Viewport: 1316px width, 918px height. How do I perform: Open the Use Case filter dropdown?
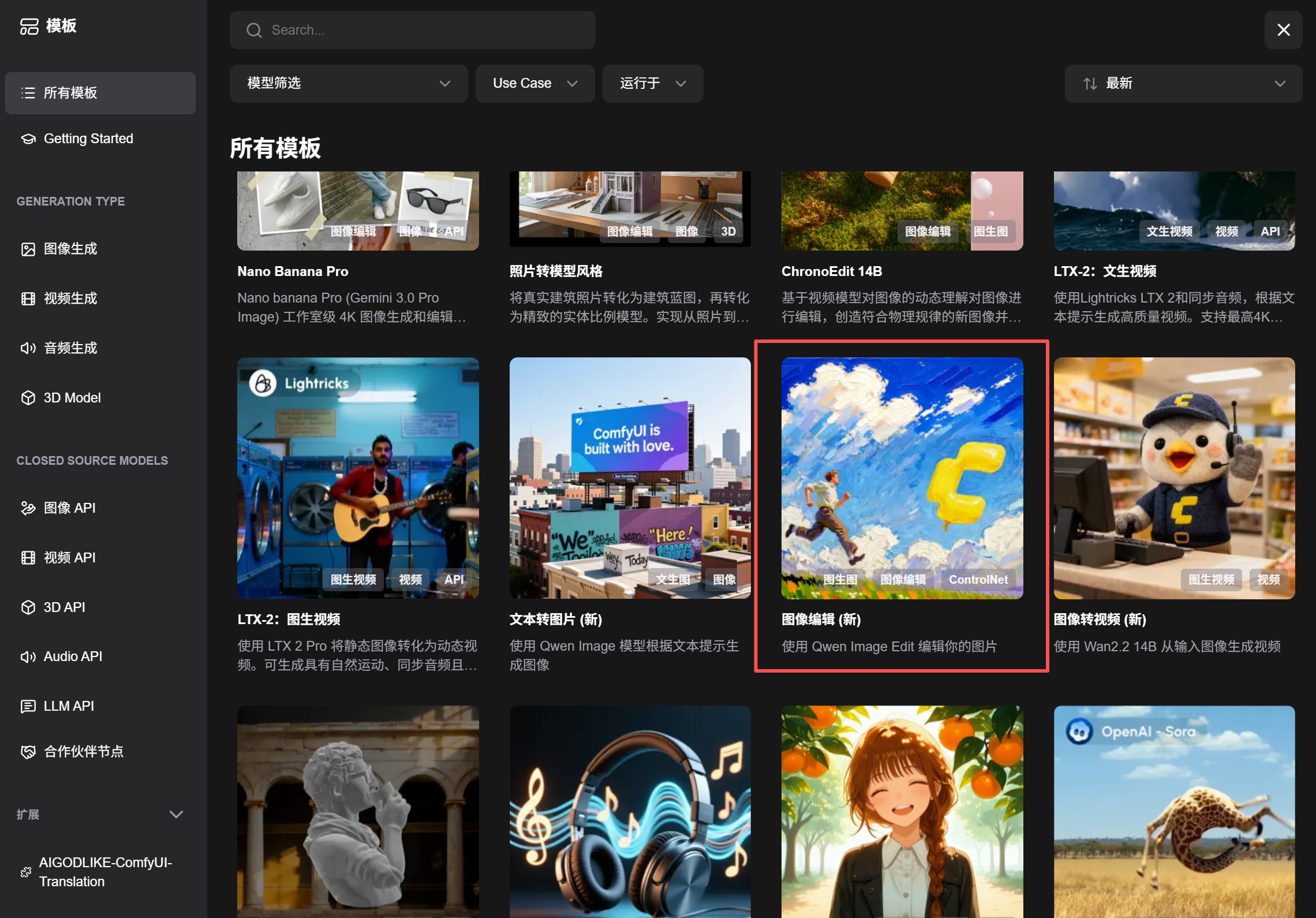(x=534, y=83)
